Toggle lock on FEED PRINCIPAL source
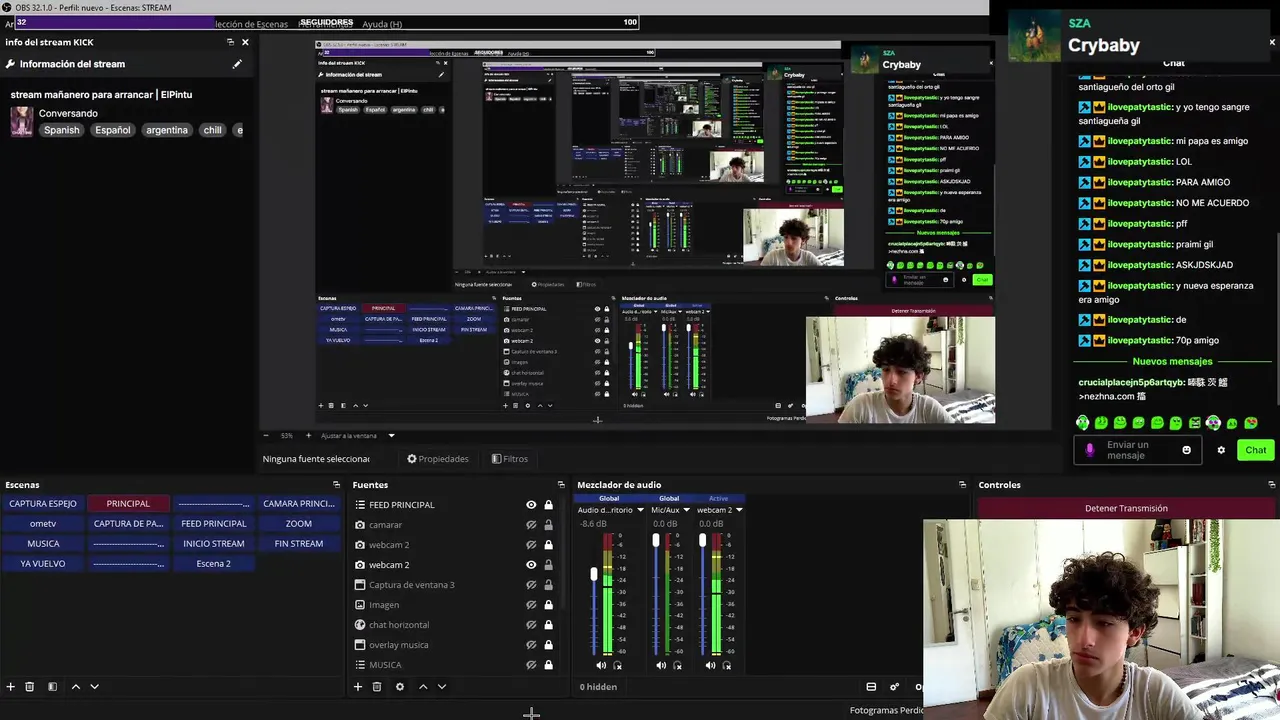Screen dimensions: 1280x720 tap(548, 505)
